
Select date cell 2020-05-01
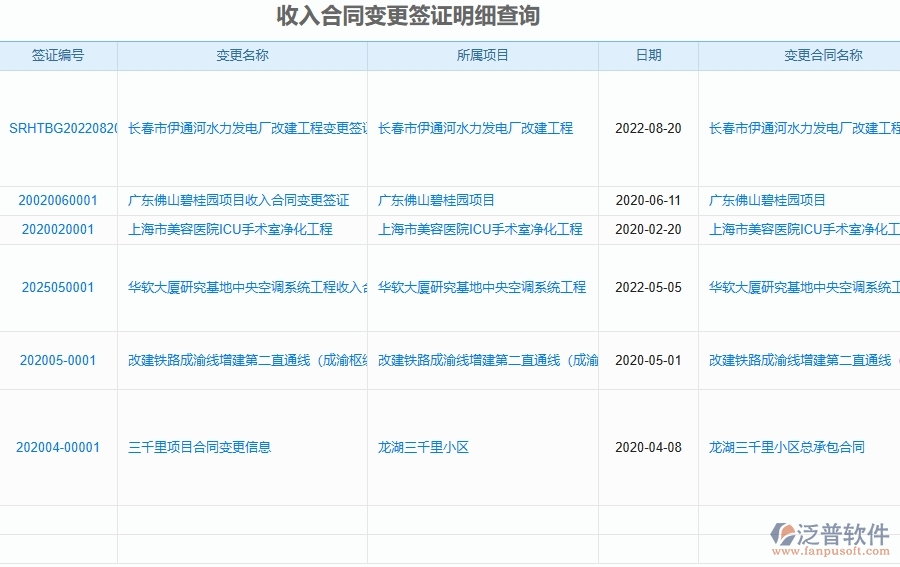click(649, 360)
